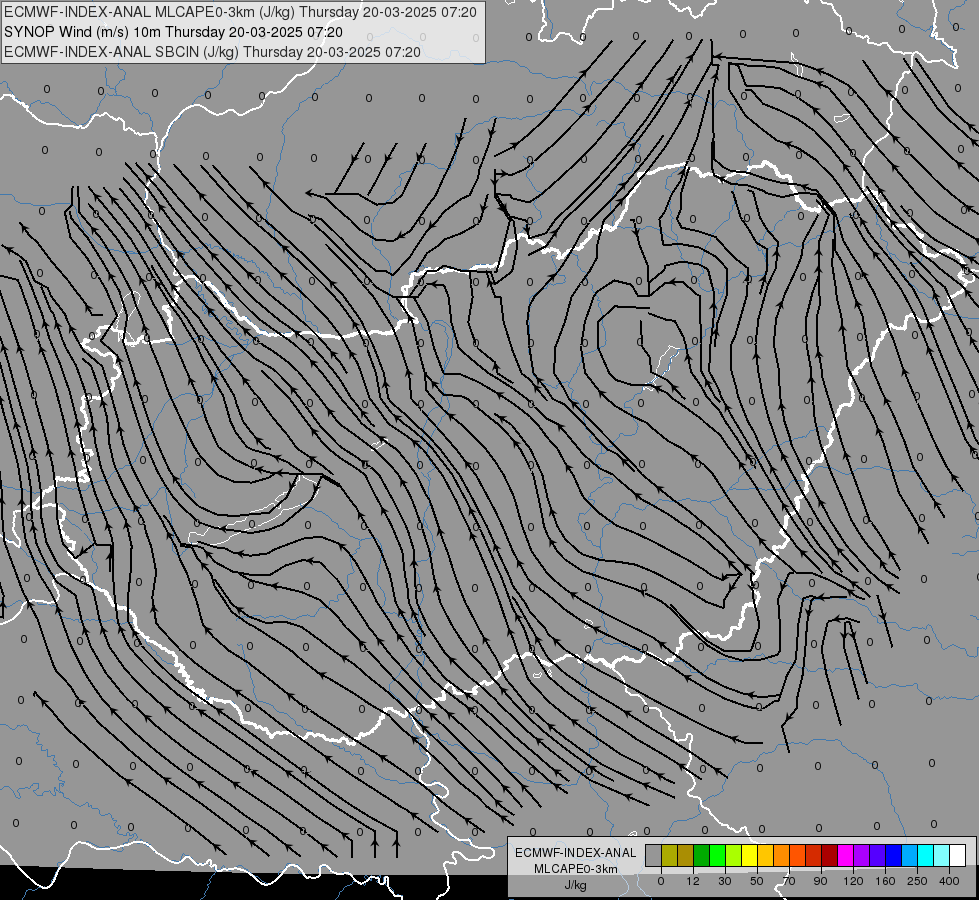Select the MLCAPE0-3km label in the legend

click(x=576, y=869)
